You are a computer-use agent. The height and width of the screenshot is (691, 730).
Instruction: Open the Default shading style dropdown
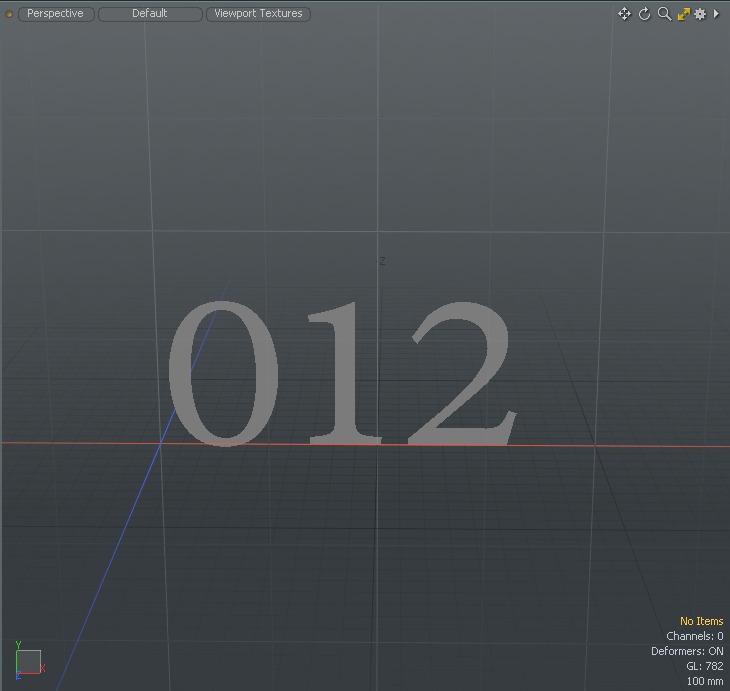pyautogui.click(x=150, y=14)
